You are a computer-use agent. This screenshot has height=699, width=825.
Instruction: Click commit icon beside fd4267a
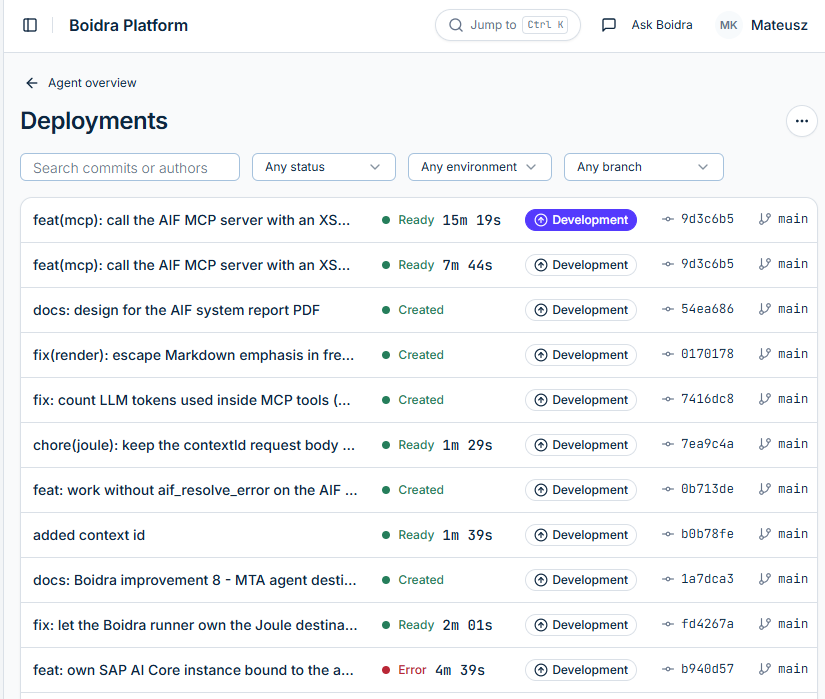point(668,624)
